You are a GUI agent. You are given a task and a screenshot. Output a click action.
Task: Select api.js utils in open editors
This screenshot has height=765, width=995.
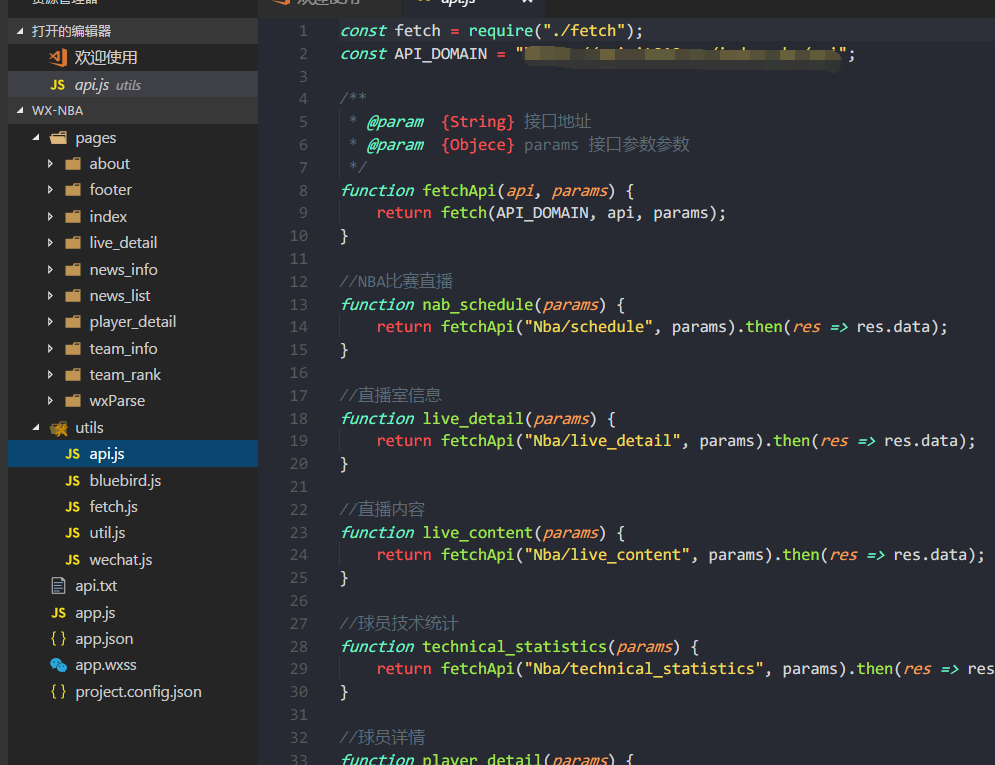click(x=133, y=84)
